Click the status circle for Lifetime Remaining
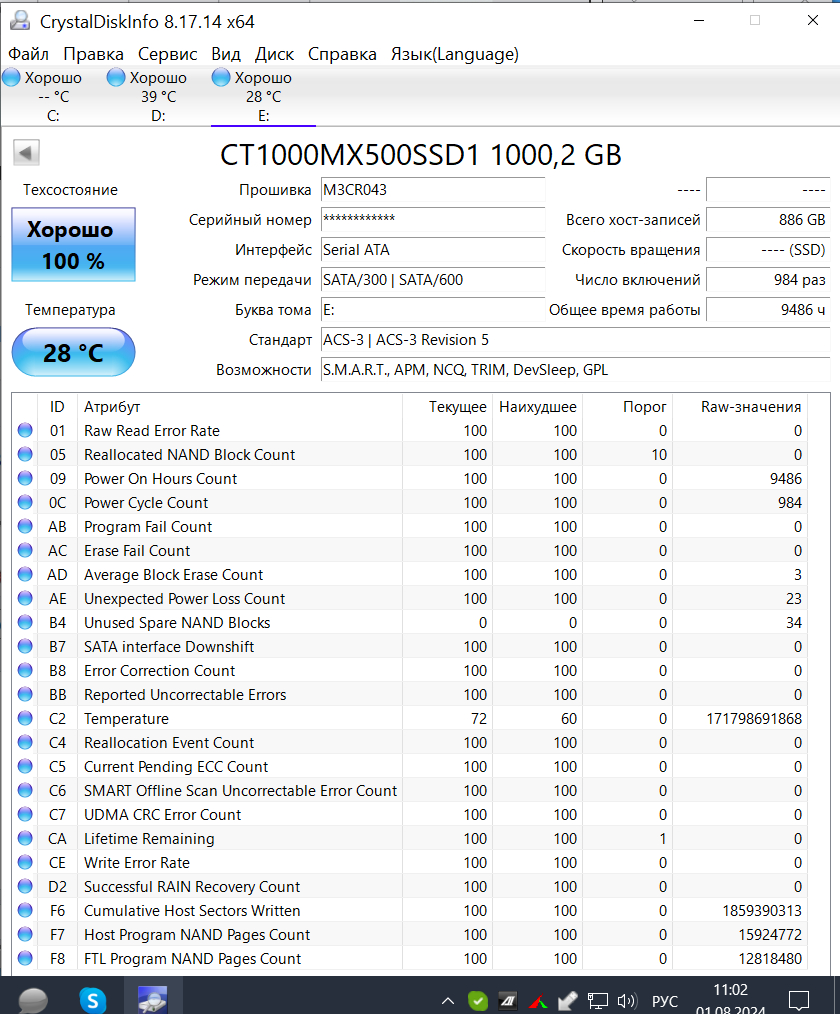Viewport: 840px width, 1014px height. [25, 838]
